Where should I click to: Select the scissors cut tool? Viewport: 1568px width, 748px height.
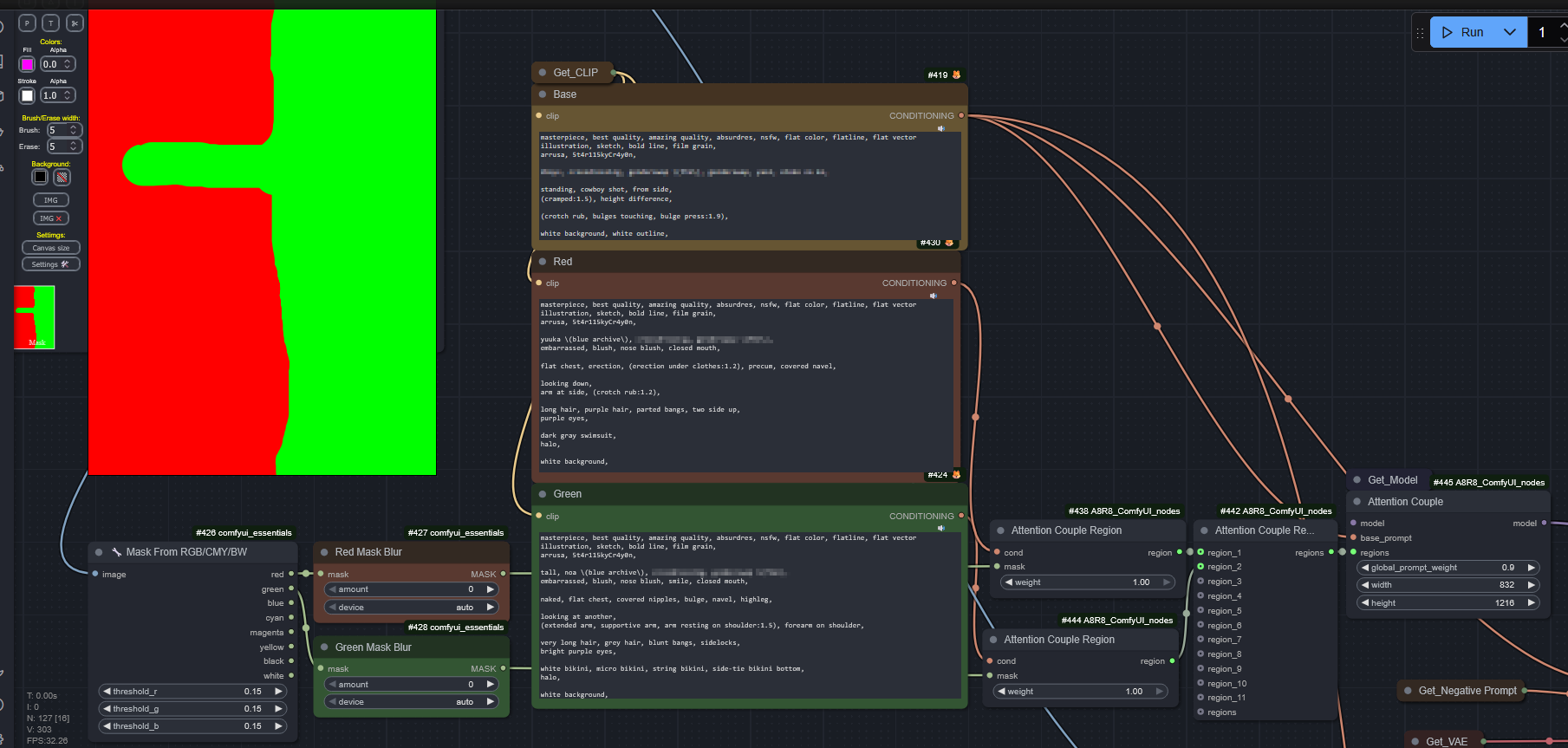point(75,23)
